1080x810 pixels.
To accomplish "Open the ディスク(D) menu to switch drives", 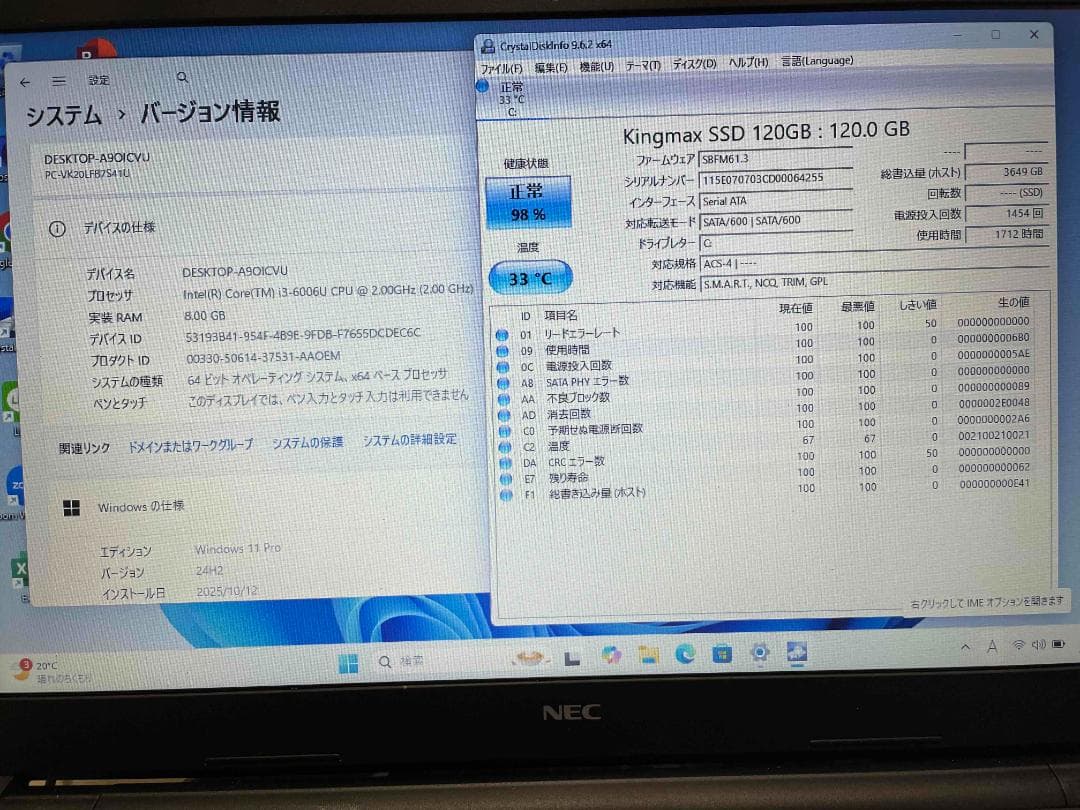I will [x=694, y=62].
